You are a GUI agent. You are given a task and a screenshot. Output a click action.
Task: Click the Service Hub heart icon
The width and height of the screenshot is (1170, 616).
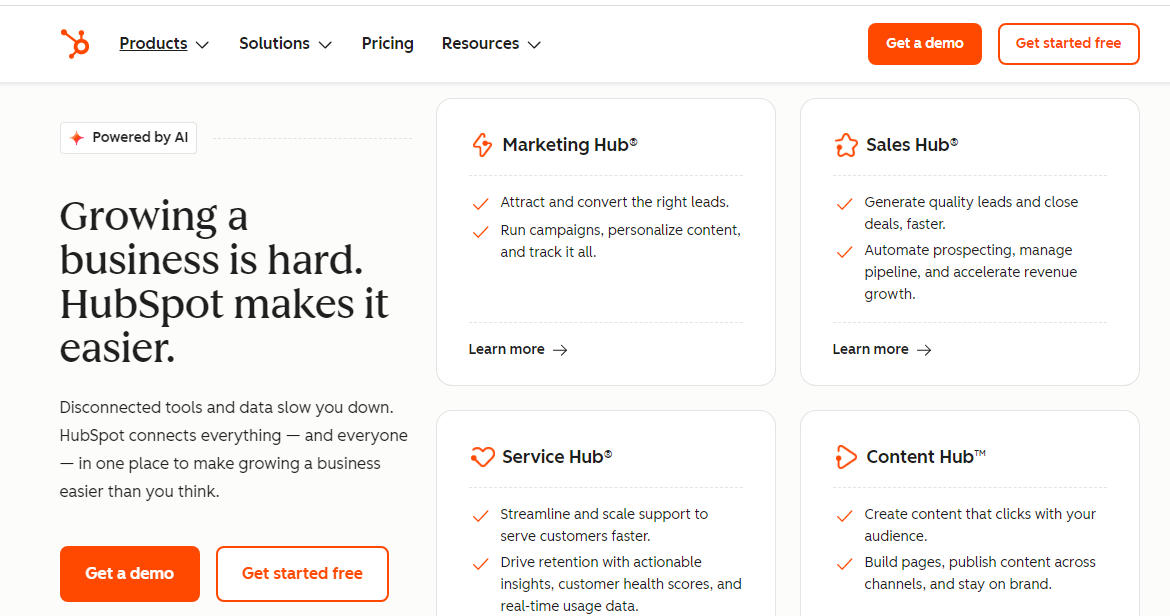point(482,457)
